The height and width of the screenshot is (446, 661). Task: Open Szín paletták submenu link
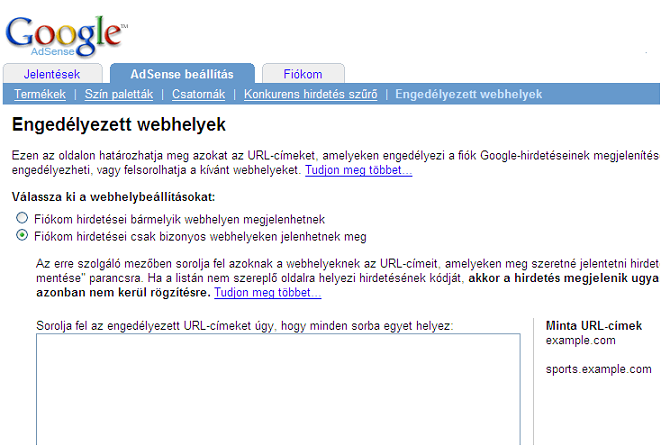pos(119,94)
